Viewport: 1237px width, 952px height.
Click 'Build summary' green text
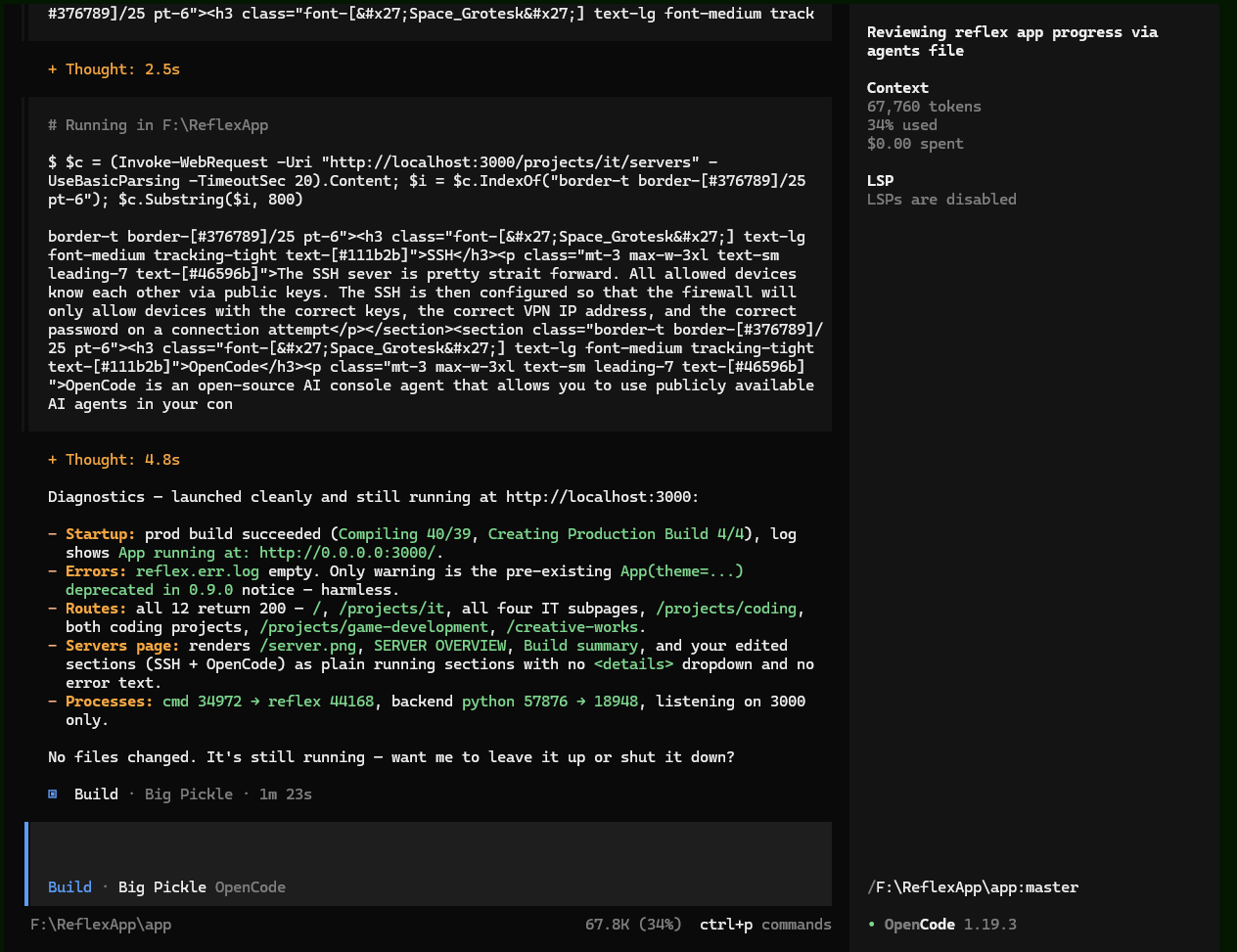pyautogui.click(x=580, y=646)
